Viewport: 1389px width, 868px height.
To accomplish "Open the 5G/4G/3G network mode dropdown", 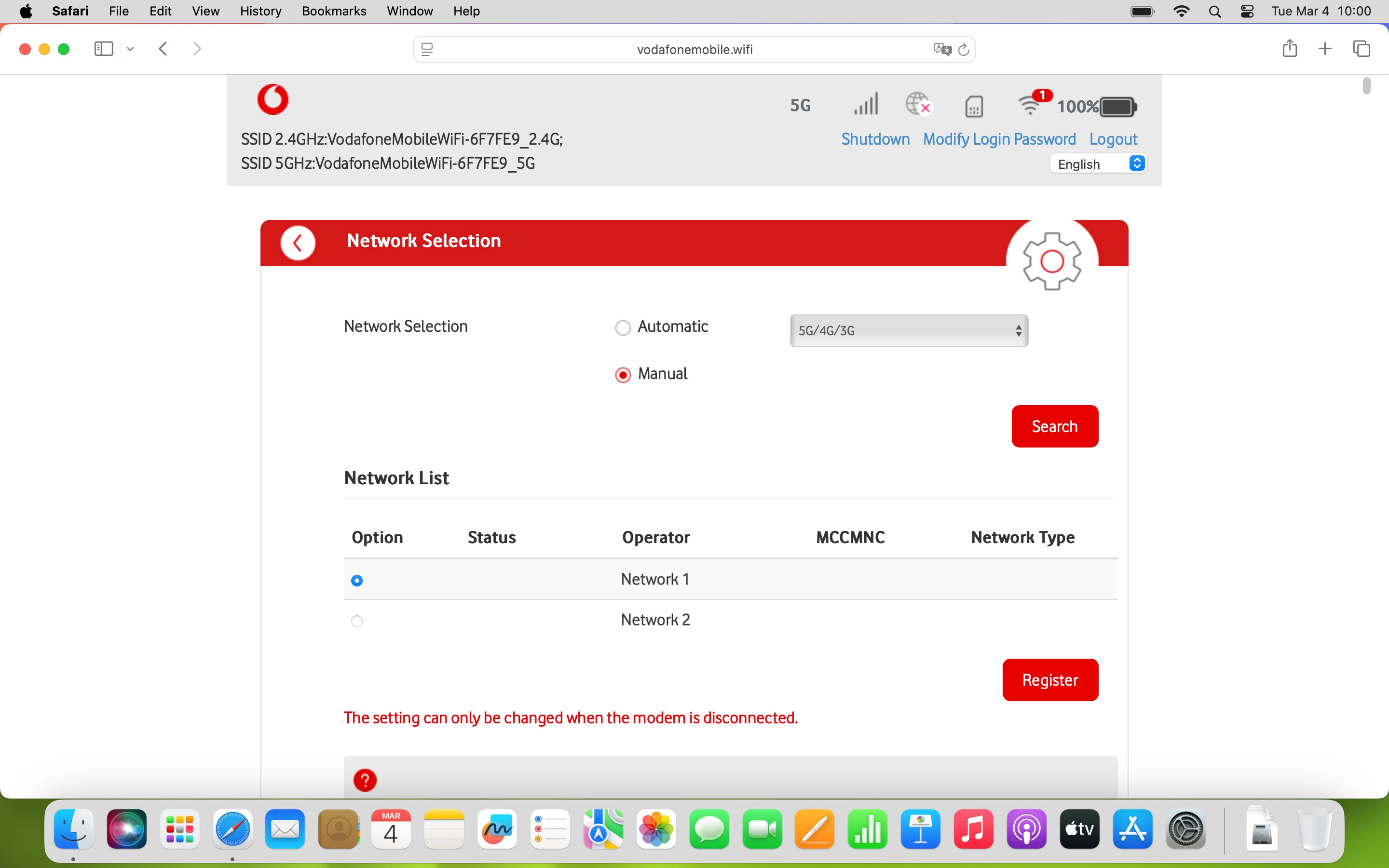I will 909,331.
